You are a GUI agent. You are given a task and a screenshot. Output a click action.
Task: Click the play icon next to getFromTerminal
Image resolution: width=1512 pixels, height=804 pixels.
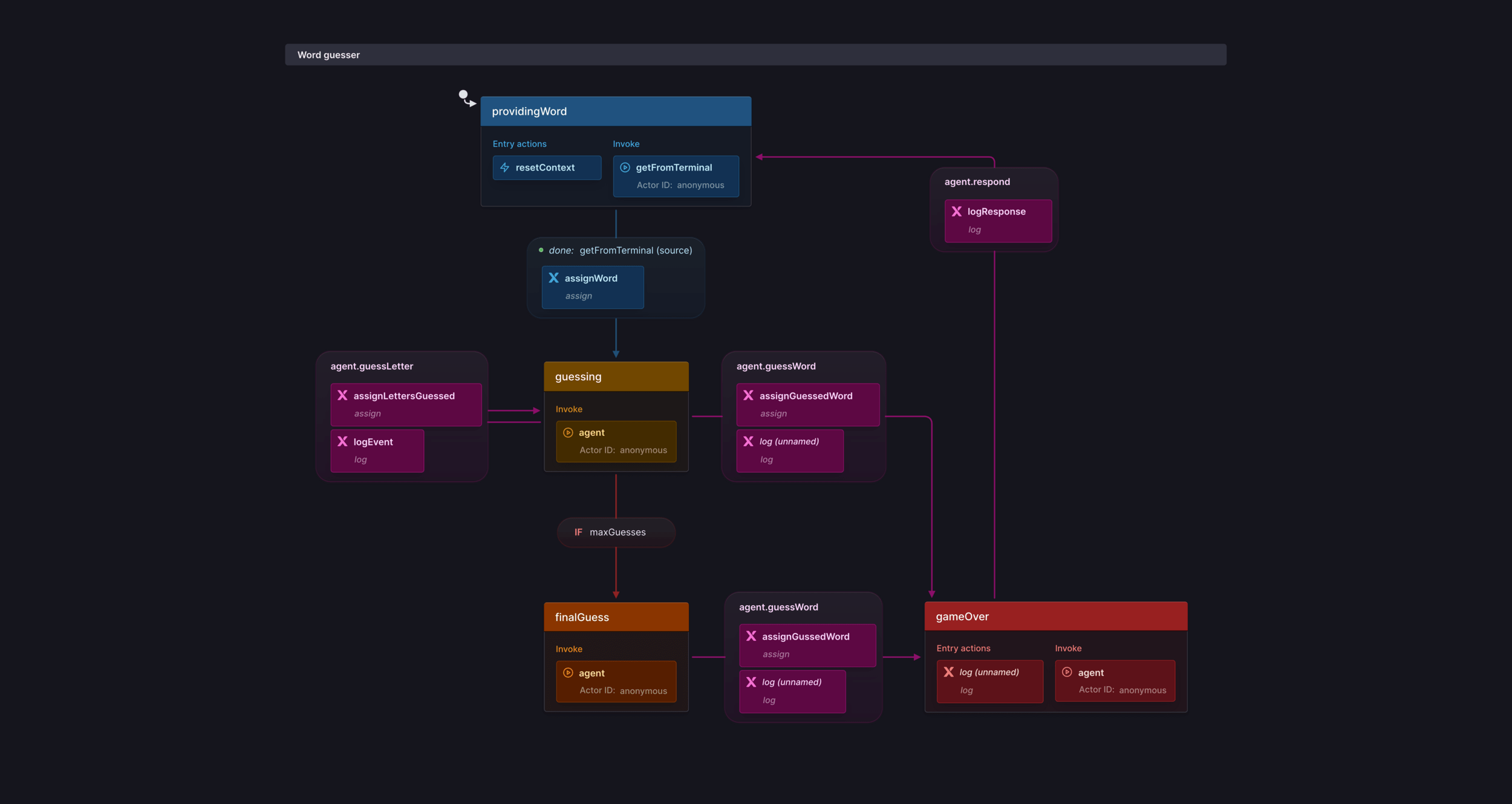[x=625, y=167]
